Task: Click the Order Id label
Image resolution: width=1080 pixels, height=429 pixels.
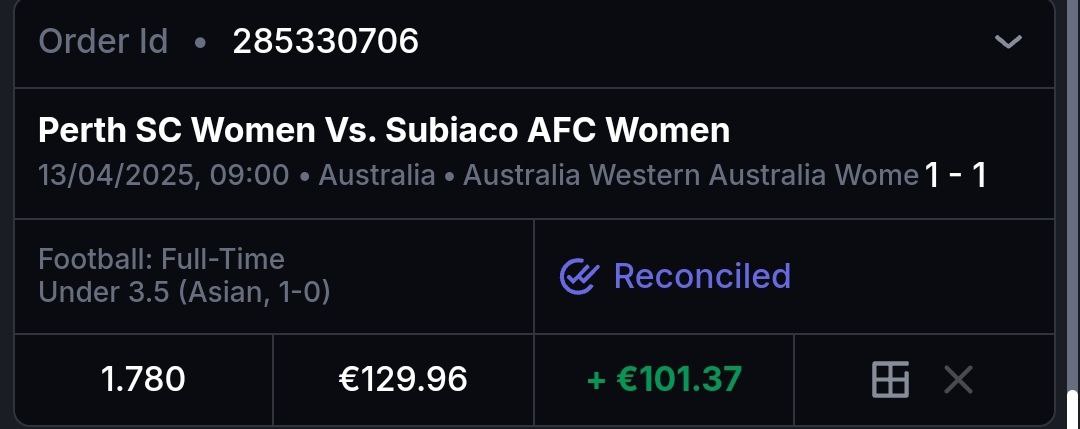Action: point(103,42)
